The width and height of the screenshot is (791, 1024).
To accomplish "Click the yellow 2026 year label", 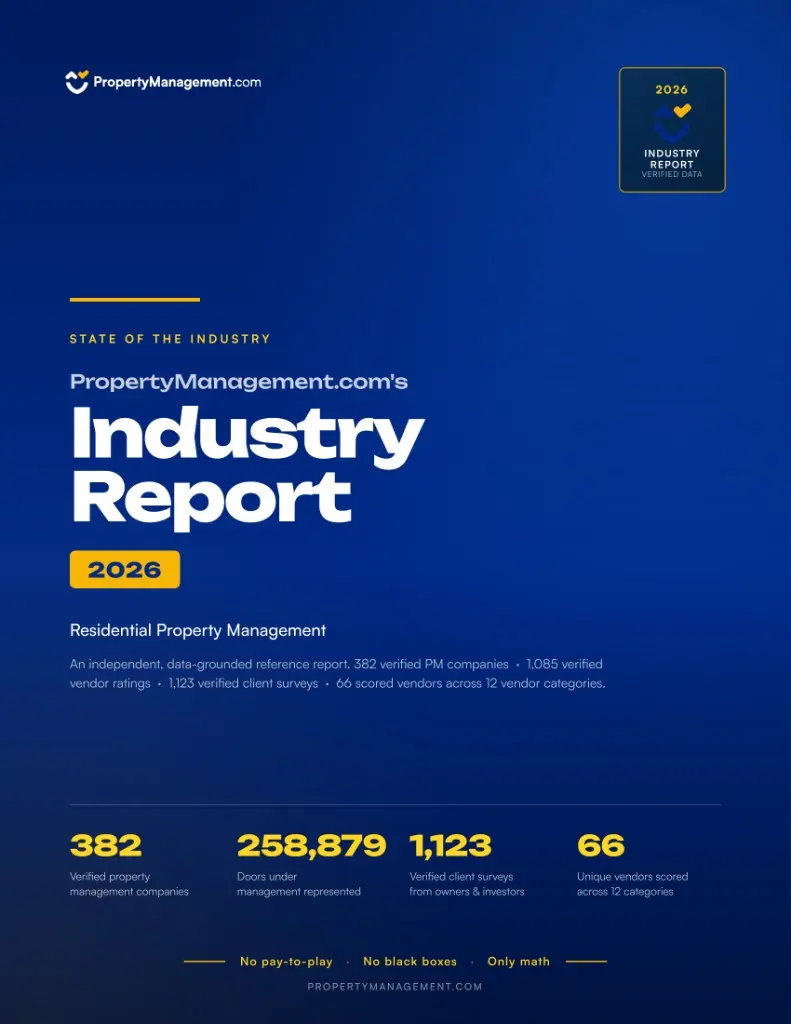I will [125, 569].
